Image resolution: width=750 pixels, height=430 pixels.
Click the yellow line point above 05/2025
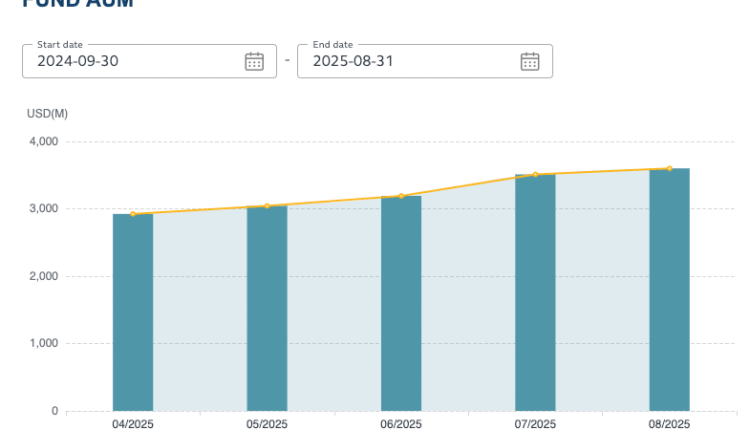tap(267, 206)
